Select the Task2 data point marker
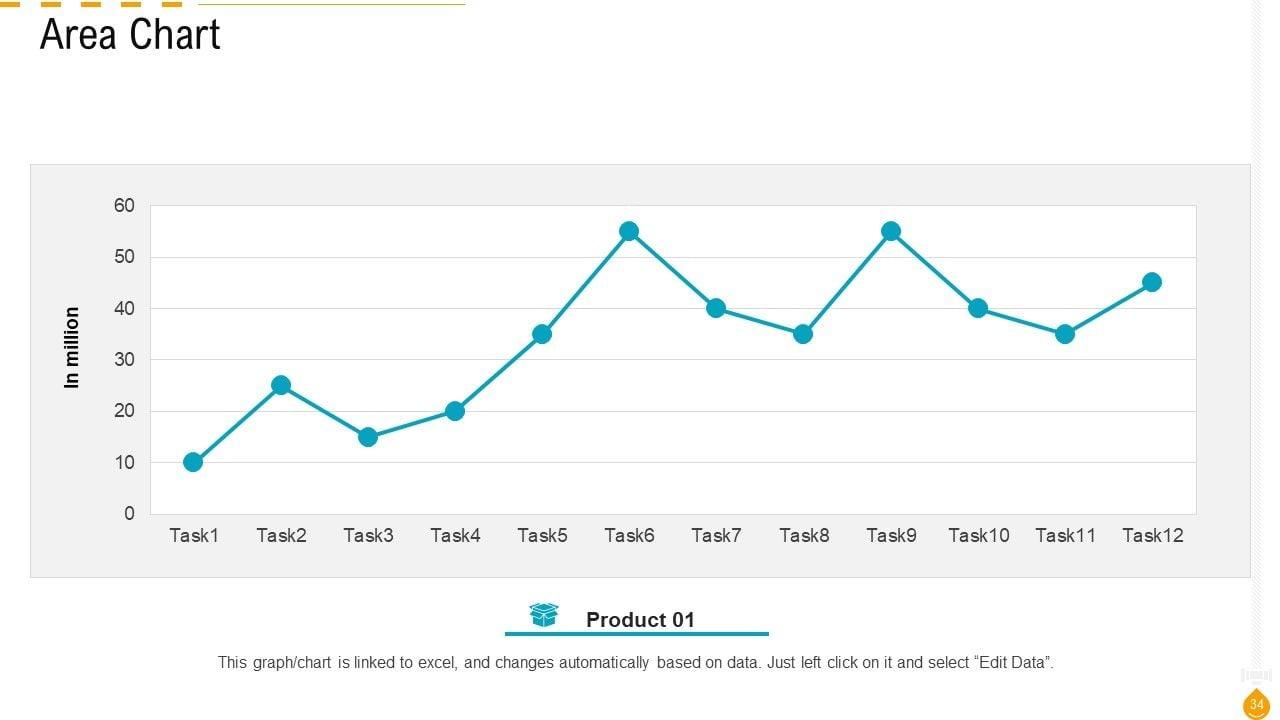This screenshot has height=720, width=1280. (281, 385)
